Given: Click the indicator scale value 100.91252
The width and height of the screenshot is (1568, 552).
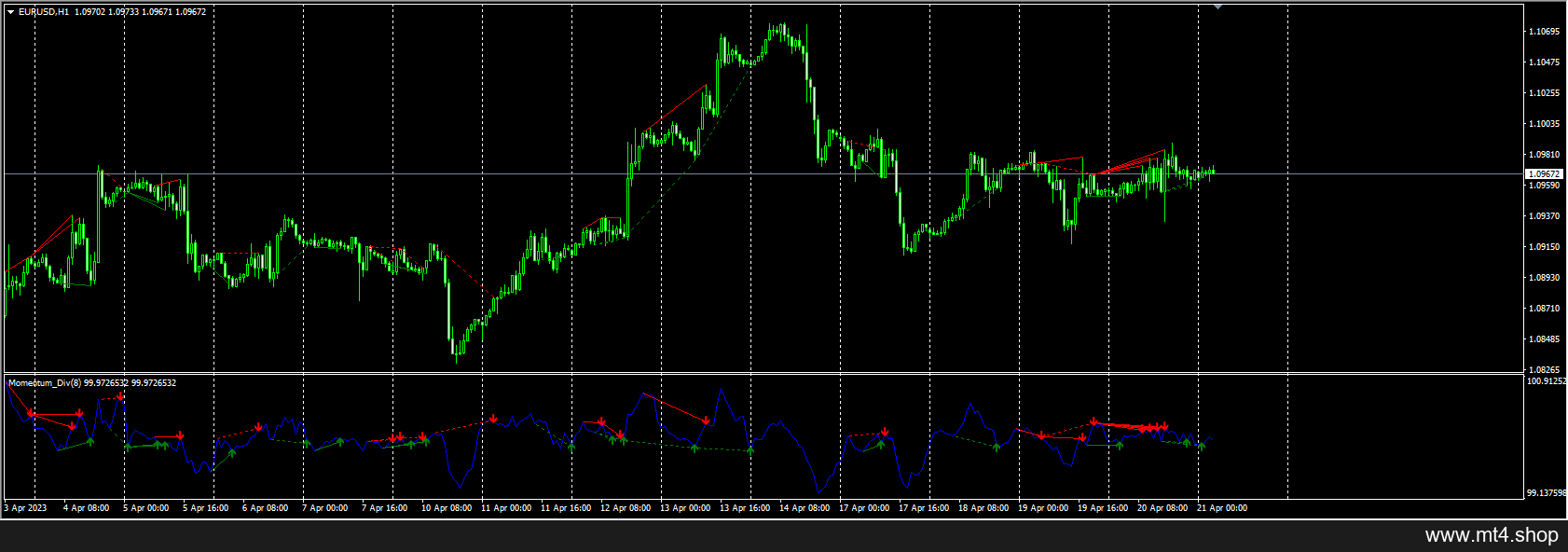Looking at the screenshot, I should pos(1546,381).
